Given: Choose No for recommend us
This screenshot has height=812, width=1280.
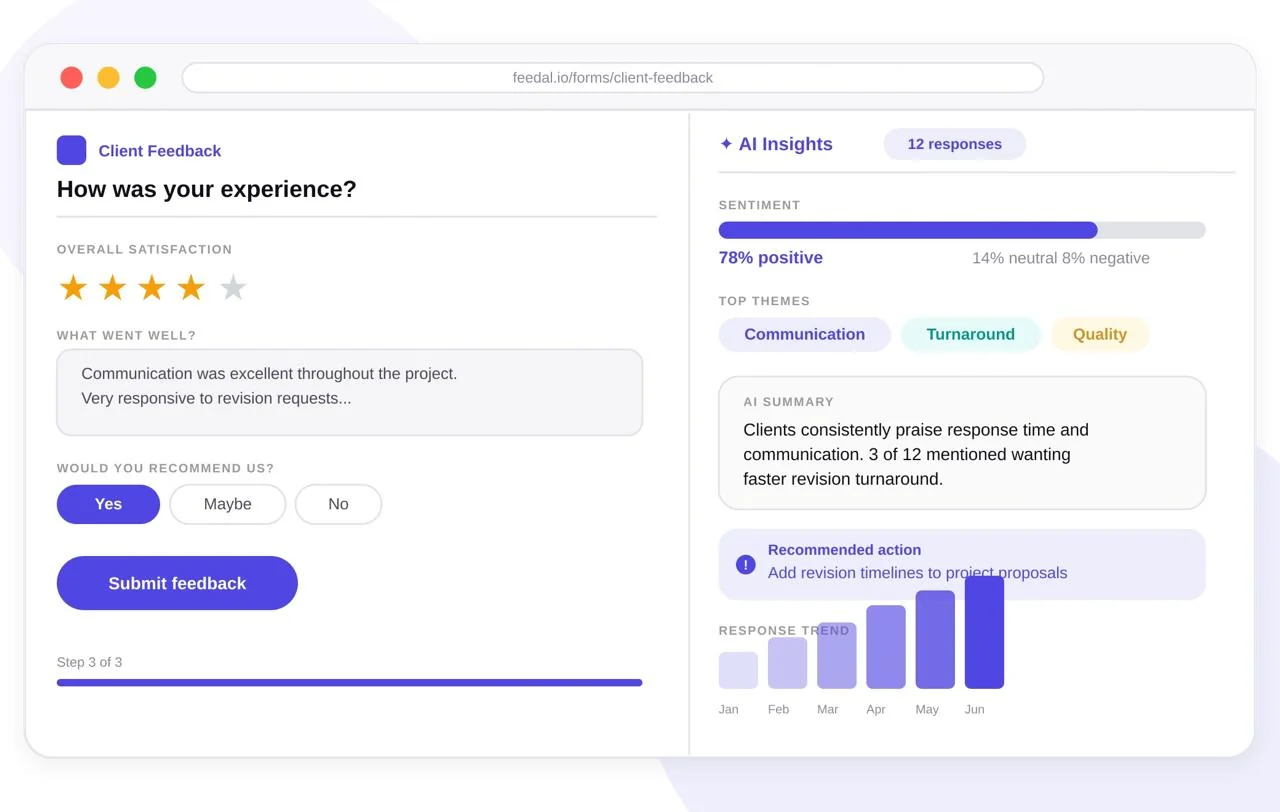Looking at the screenshot, I should 338,504.
